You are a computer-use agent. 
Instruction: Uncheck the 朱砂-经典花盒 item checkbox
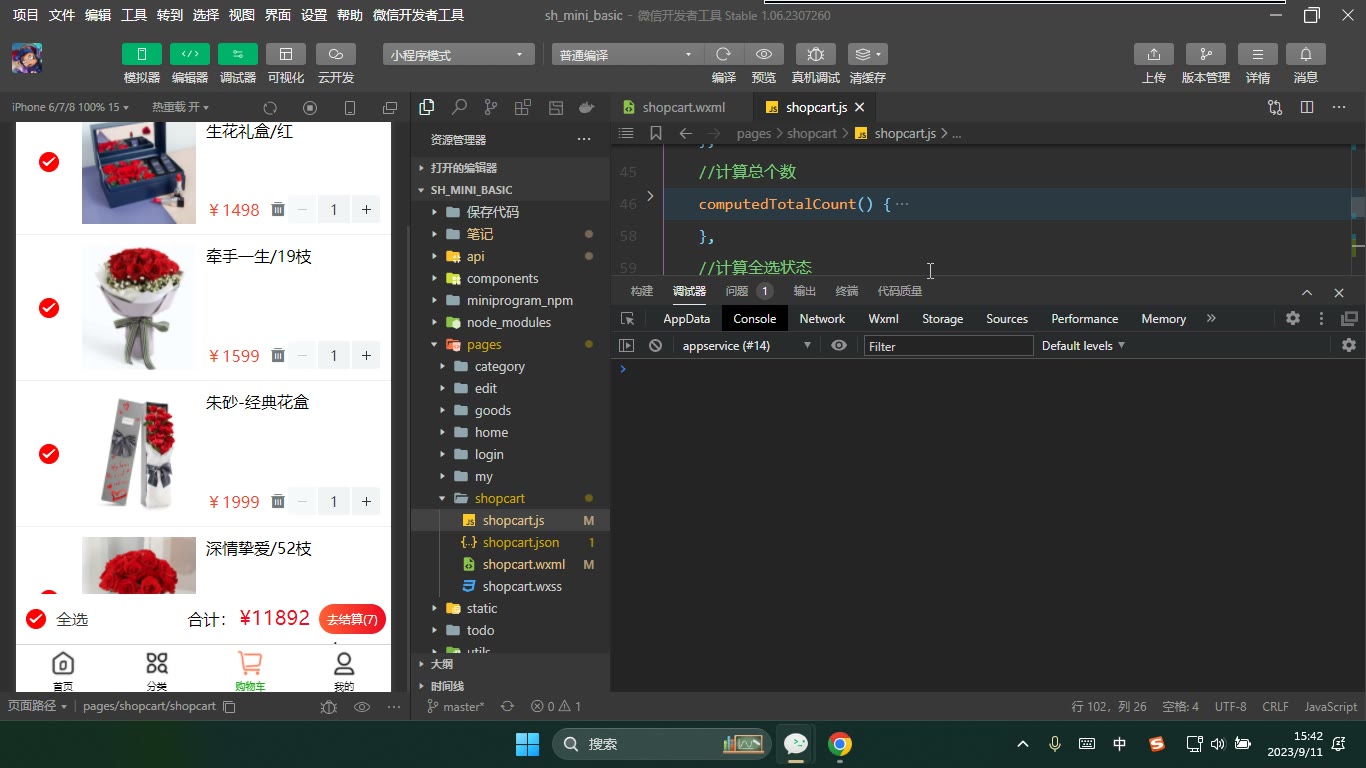click(x=48, y=454)
